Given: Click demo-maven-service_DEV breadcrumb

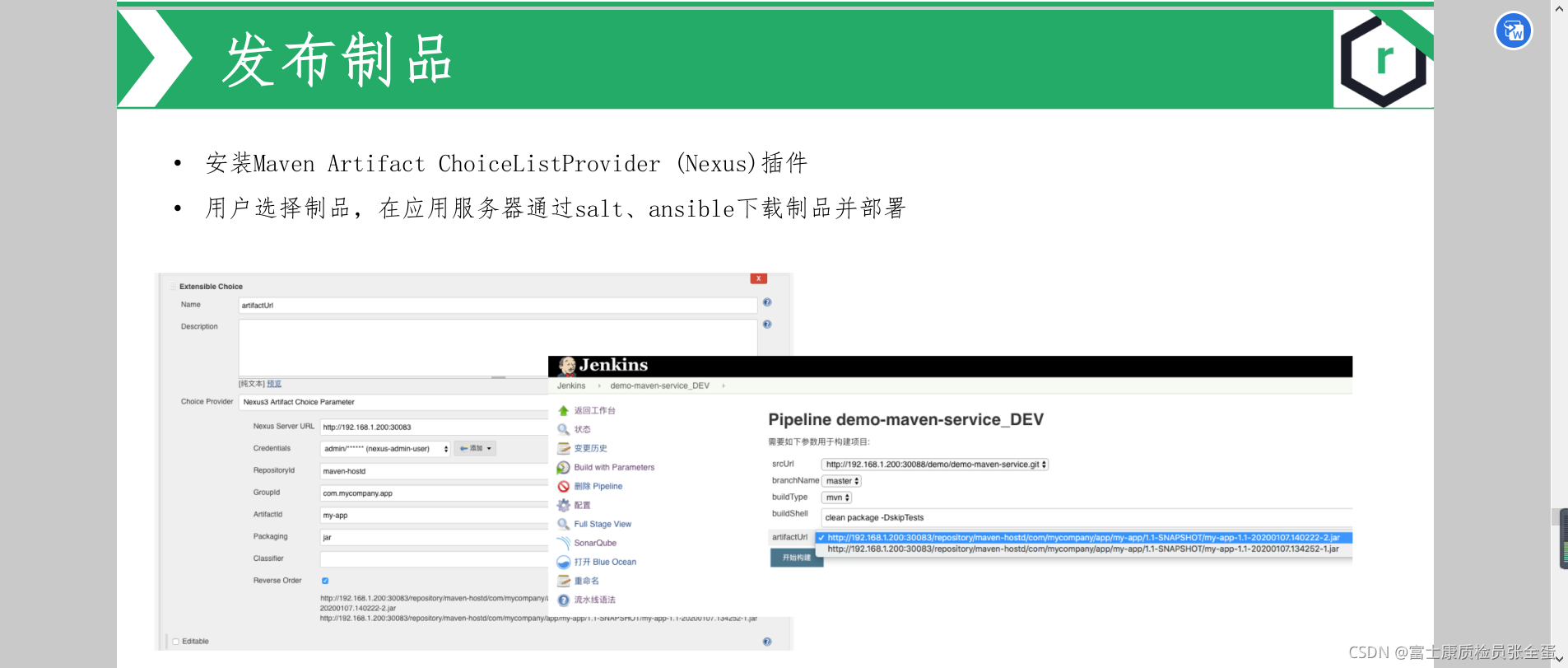Looking at the screenshot, I should coord(659,386).
